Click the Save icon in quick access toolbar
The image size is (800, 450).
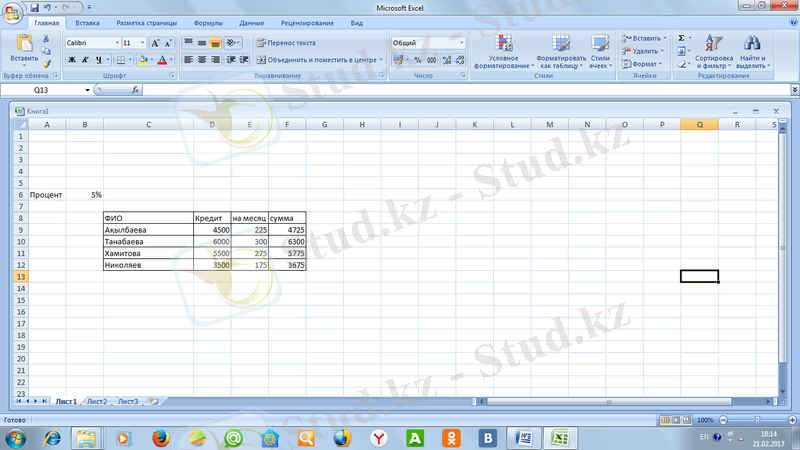(33, 7)
